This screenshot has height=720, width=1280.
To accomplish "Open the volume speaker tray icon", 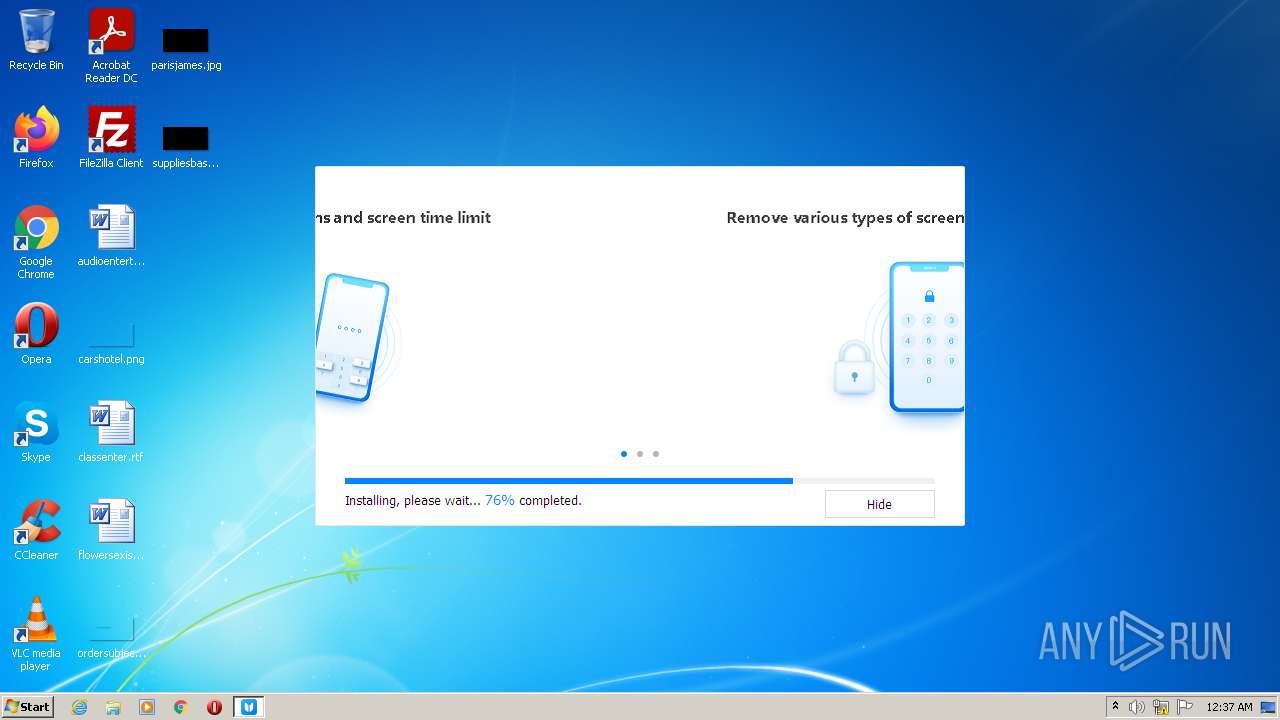I will click(x=1137, y=707).
